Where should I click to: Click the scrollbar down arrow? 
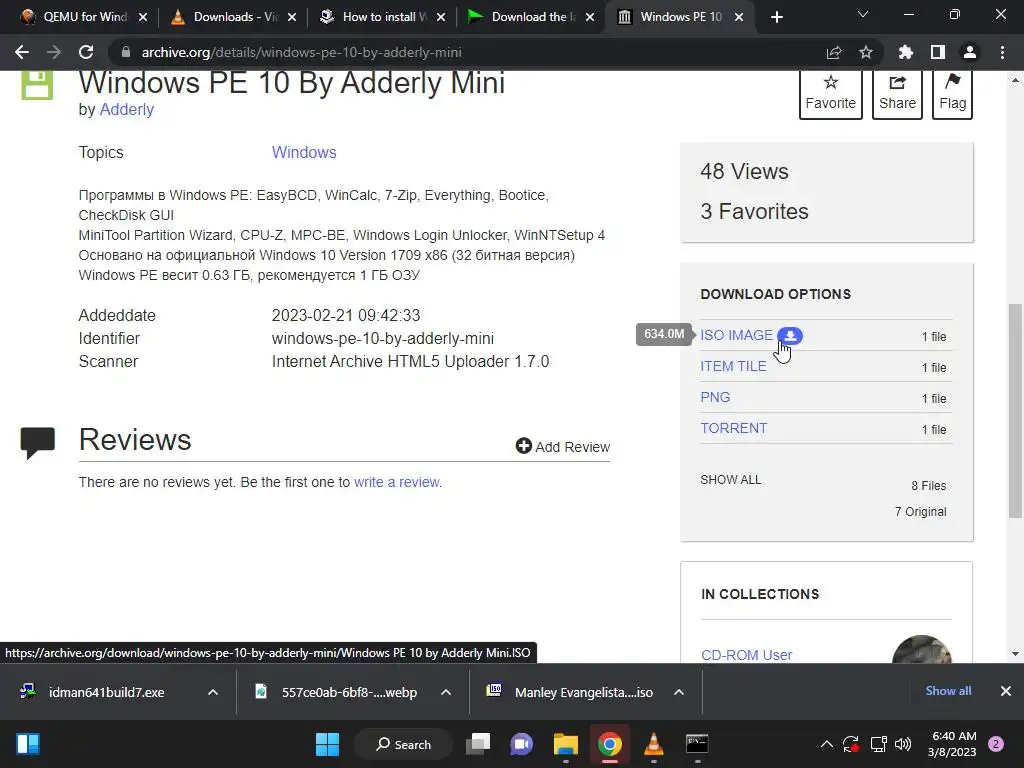coord(1015,654)
